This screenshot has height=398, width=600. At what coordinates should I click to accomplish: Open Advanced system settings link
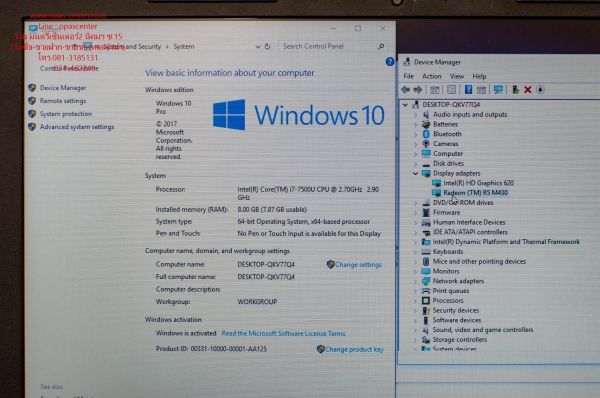(77, 127)
